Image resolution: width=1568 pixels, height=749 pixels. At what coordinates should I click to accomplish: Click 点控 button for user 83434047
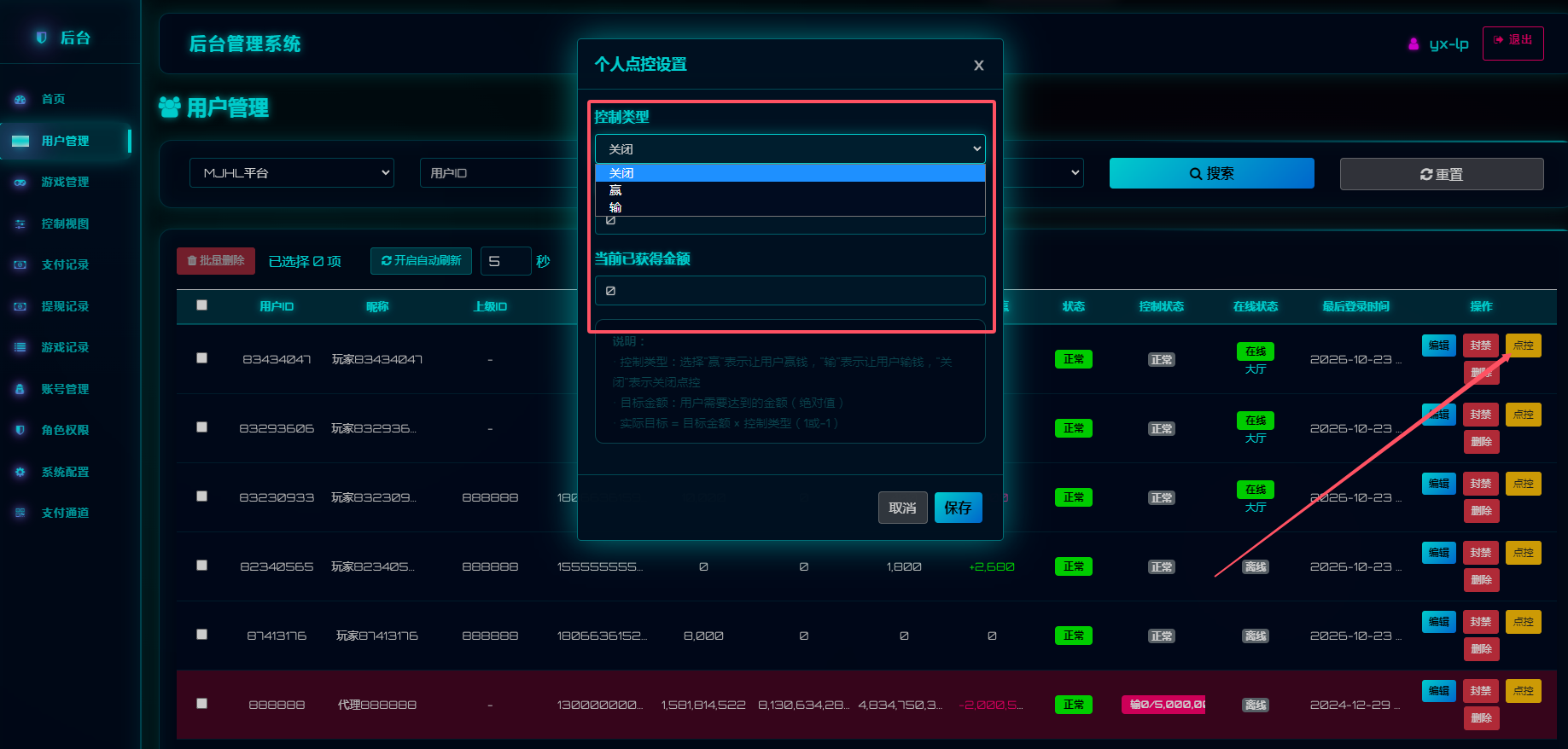coord(1524,345)
